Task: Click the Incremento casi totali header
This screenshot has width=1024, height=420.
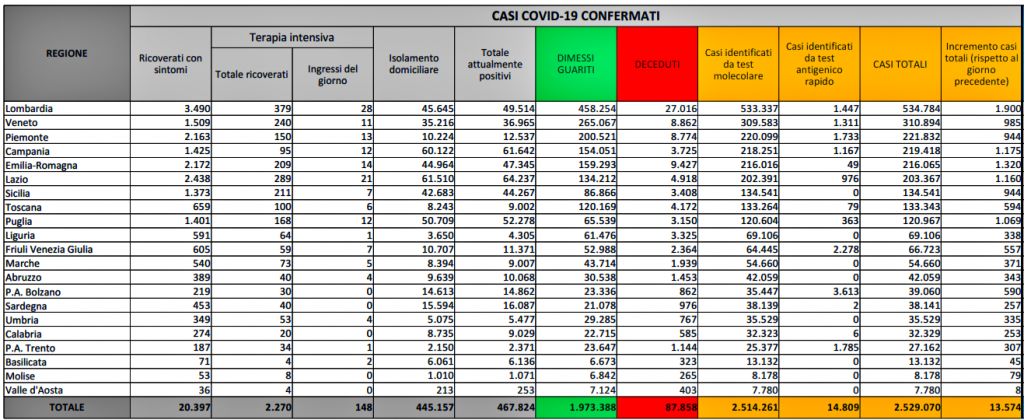Action: click(981, 64)
